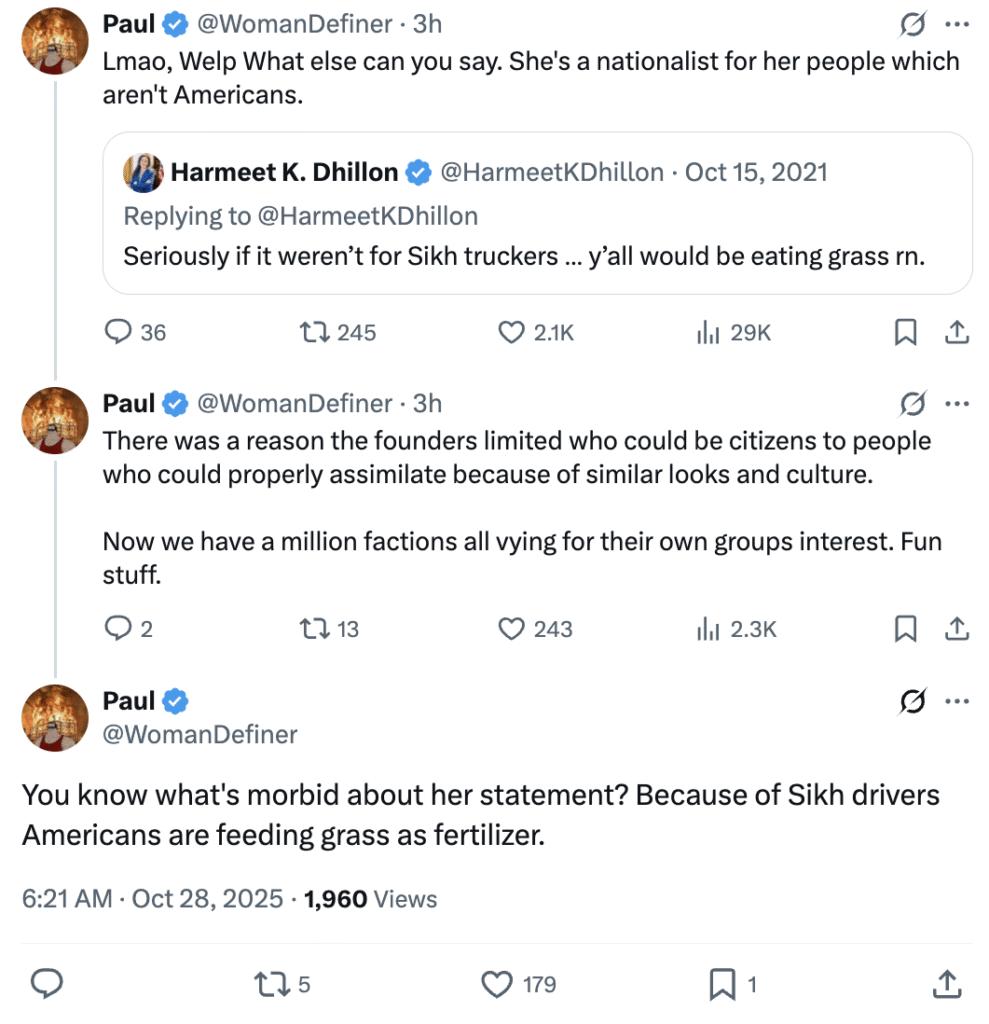The height and width of the screenshot is (1024, 989).
Task: Open the quoted Harmeet K. Dhillon tweet
Action: tap(537, 213)
